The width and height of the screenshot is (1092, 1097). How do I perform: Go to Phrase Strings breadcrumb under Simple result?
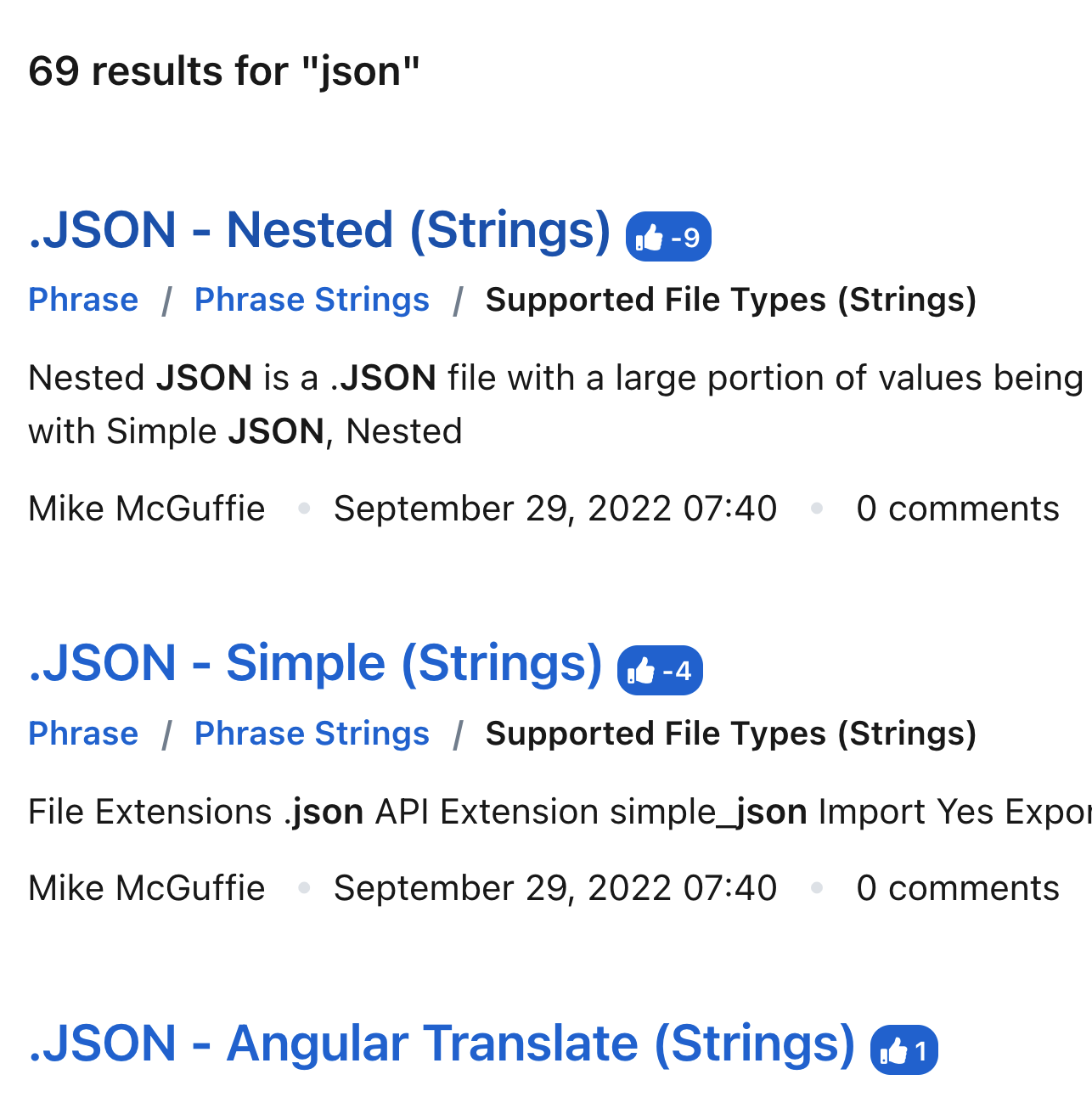(x=312, y=734)
